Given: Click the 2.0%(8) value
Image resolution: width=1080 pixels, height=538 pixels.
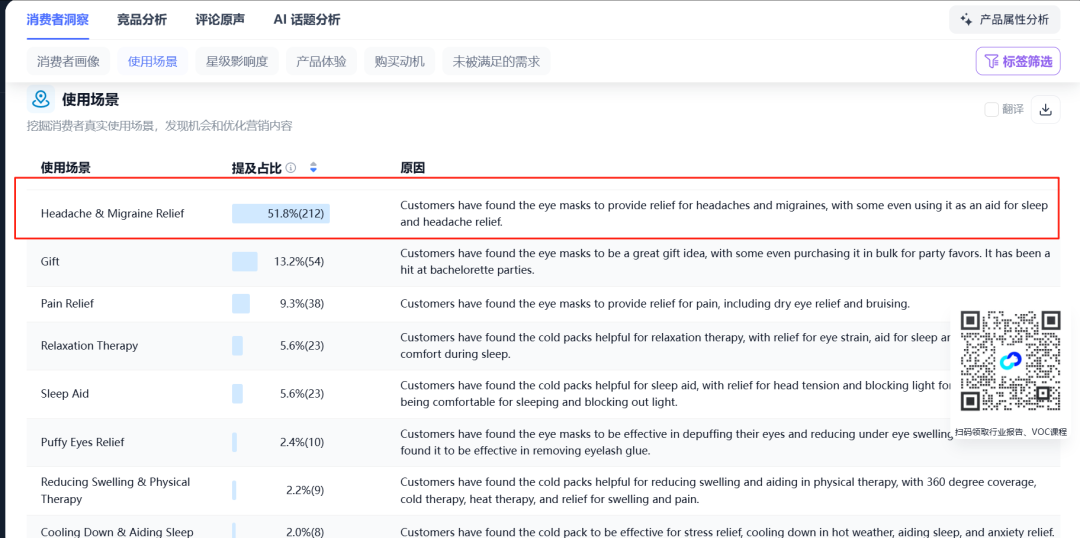Looking at the screenshot, I should [305, 532].
